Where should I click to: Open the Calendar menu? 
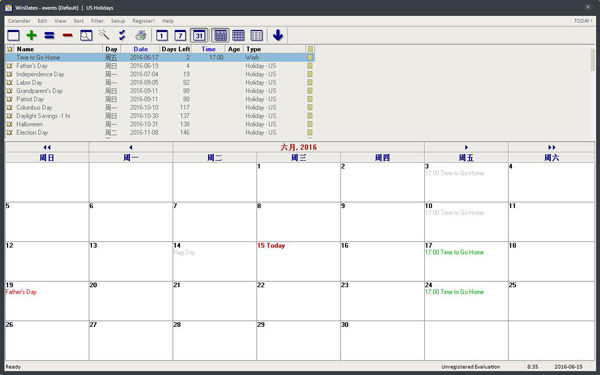(19, 21)
